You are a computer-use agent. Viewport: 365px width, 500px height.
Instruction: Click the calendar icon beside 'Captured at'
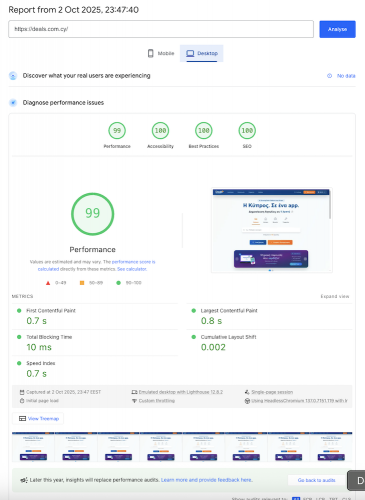(x=22, y=392)
